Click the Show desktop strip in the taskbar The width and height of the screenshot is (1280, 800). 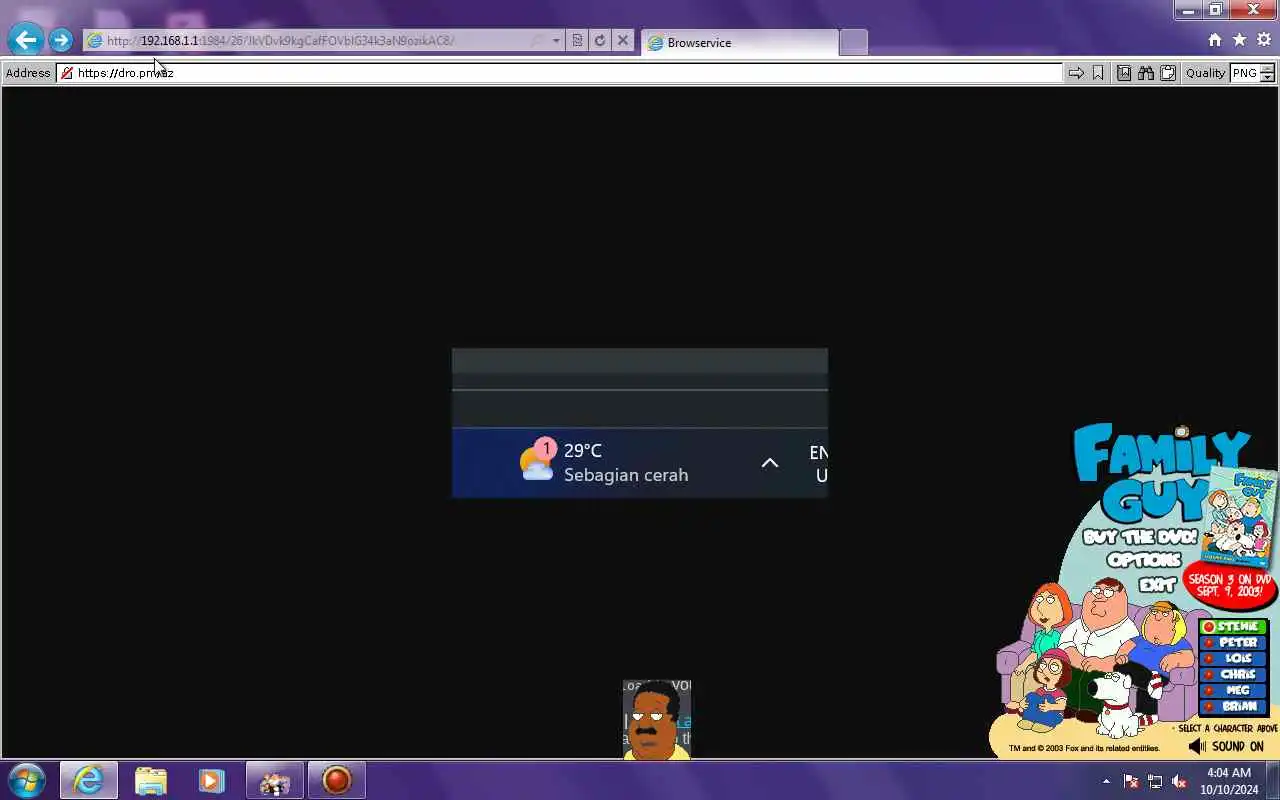pos(1273,781)
